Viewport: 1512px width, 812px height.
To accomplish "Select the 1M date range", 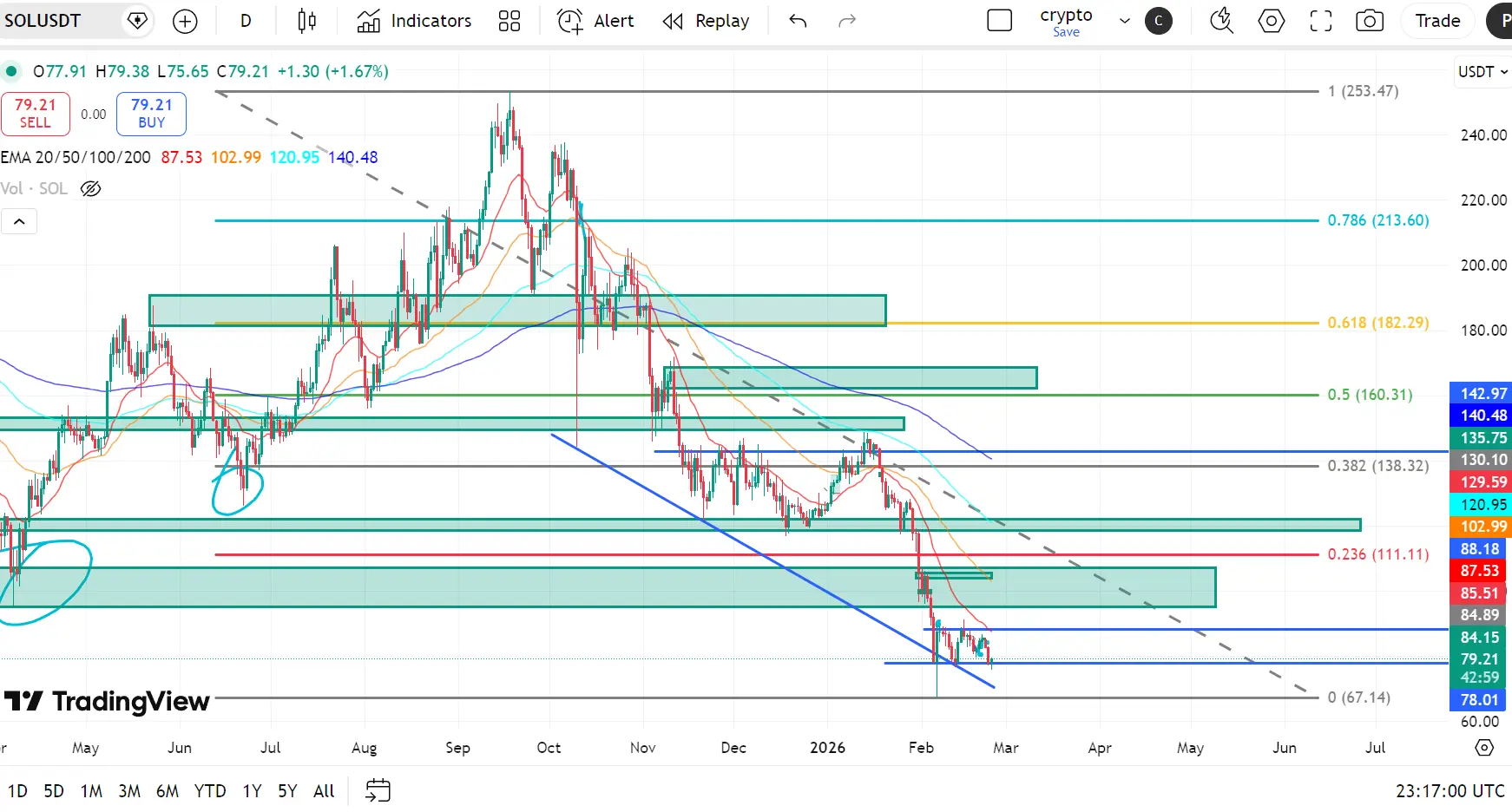I will point(91,791).
